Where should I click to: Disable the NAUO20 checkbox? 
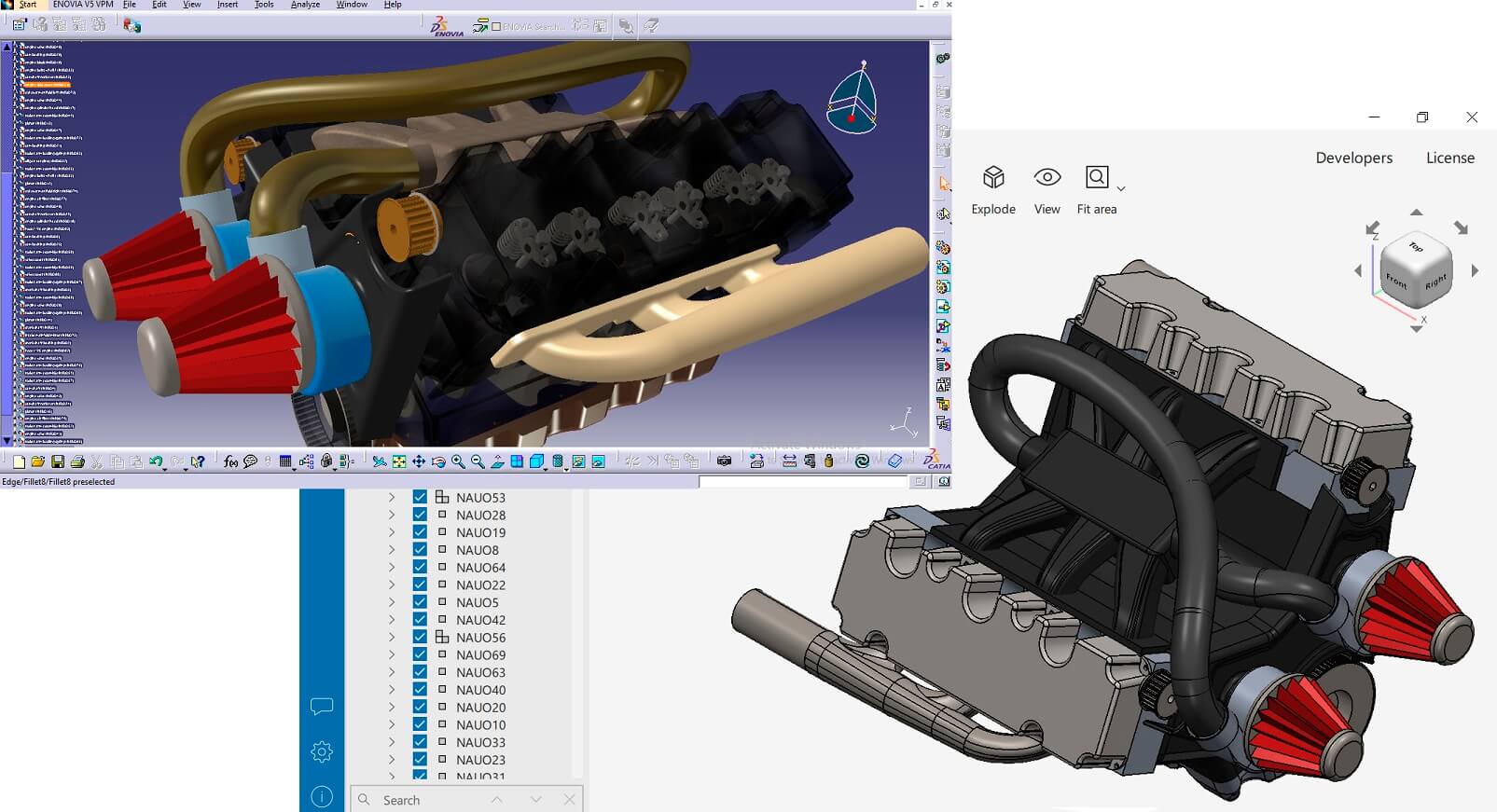420,708
